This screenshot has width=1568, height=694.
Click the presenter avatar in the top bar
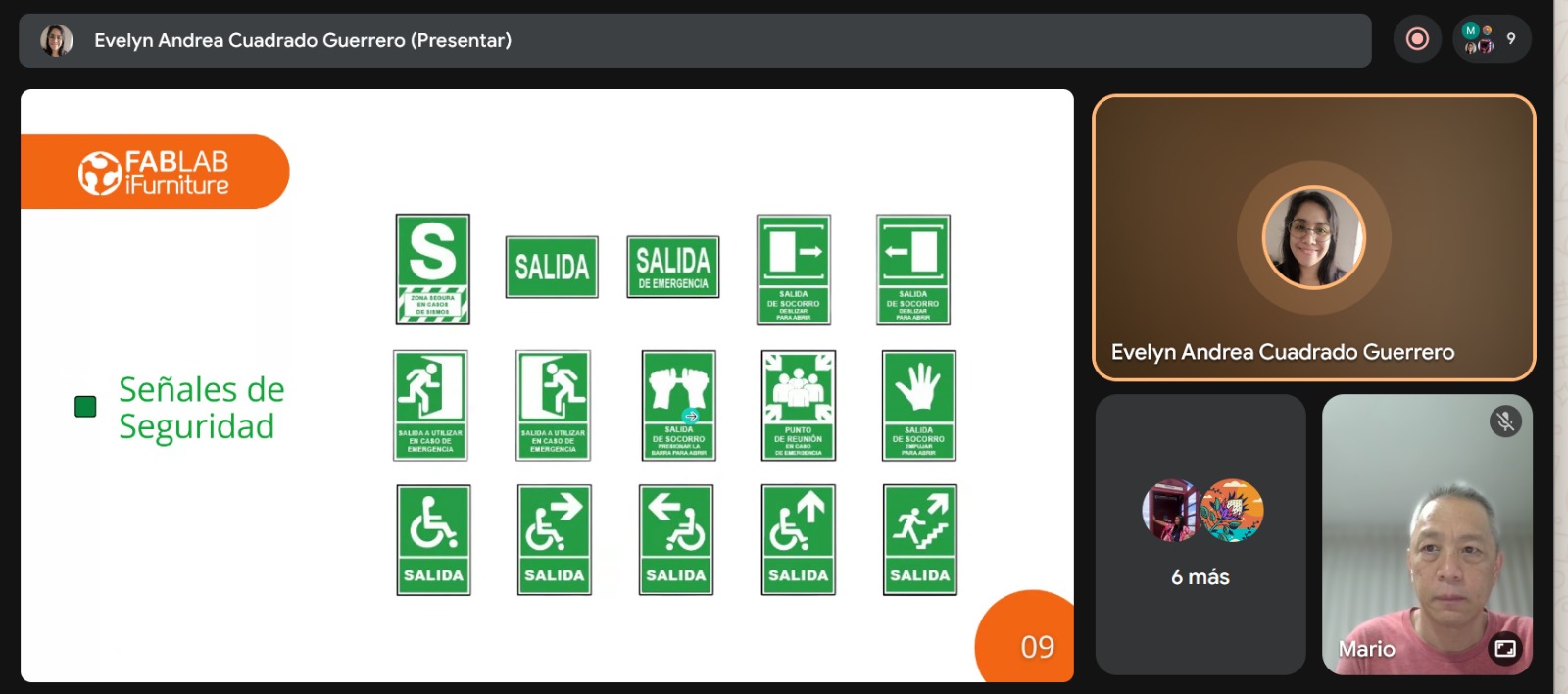(56, 40)
